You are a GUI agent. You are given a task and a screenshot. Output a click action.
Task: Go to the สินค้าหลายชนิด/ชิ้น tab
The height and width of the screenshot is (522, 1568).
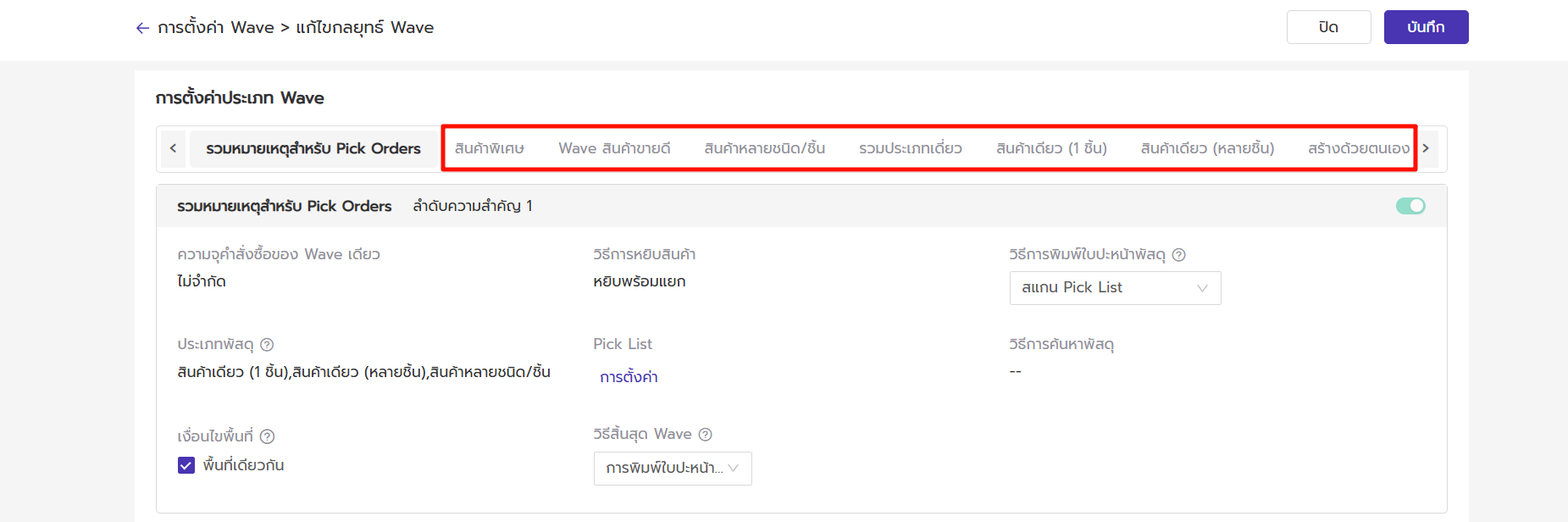[x=764, y=148]
